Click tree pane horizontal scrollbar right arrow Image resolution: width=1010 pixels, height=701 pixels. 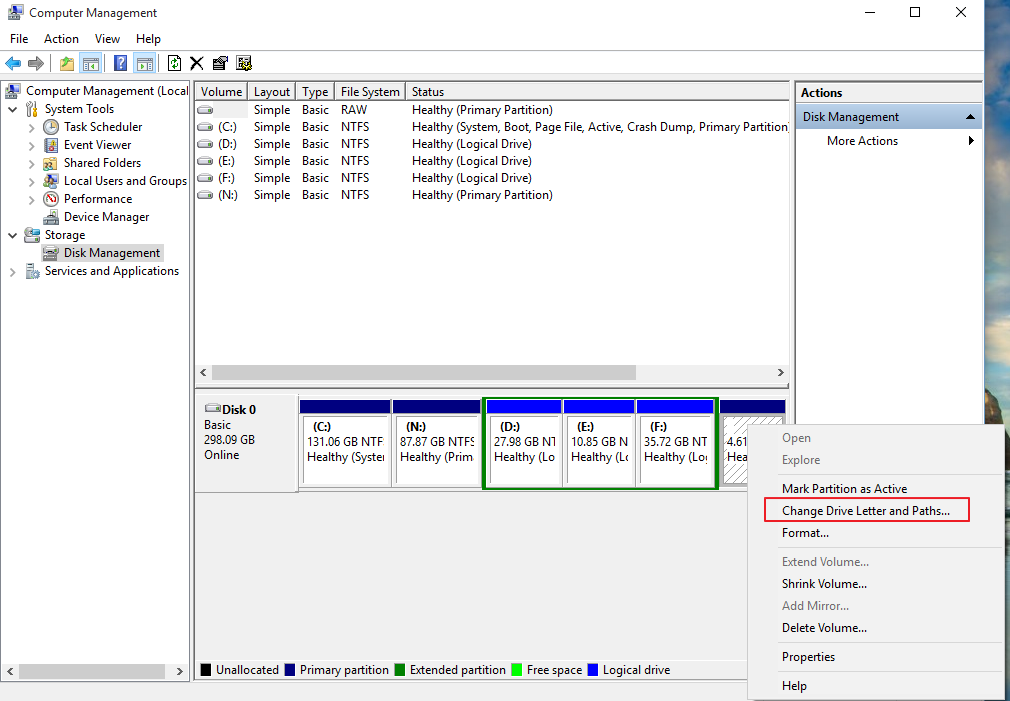tap(180, 671)
